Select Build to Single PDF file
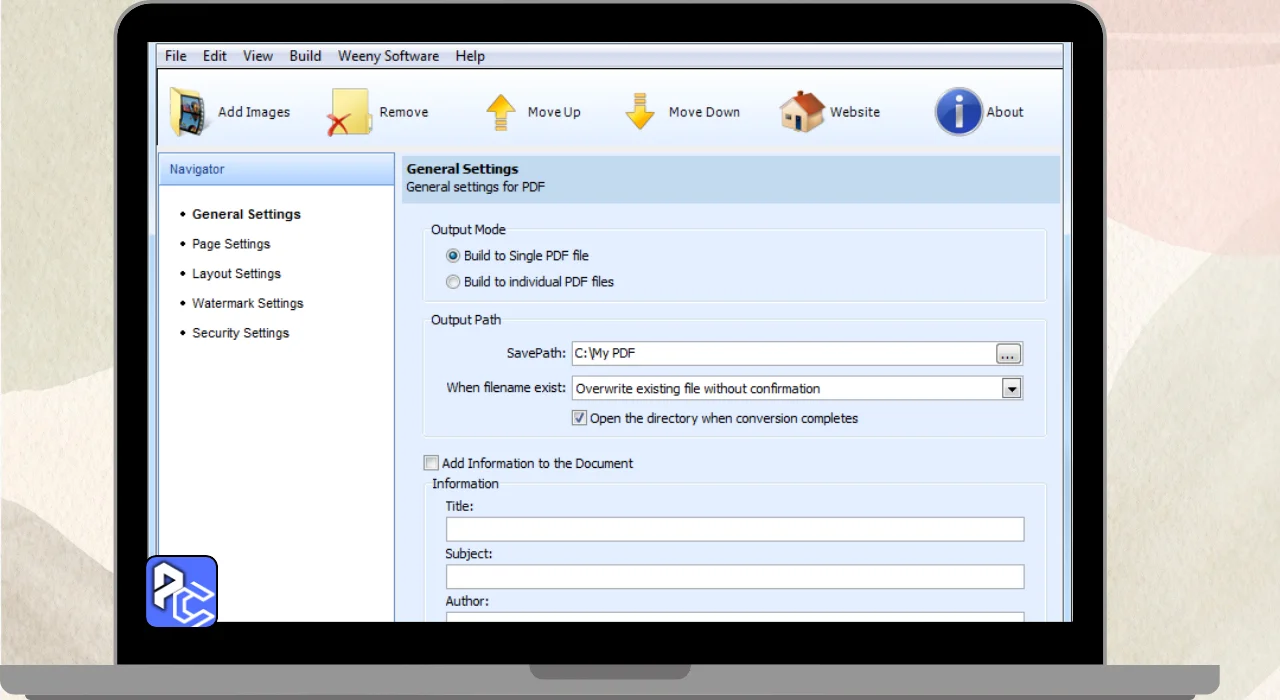Image resolution: width=1280 pixels, height=700 pixels. 453,256
